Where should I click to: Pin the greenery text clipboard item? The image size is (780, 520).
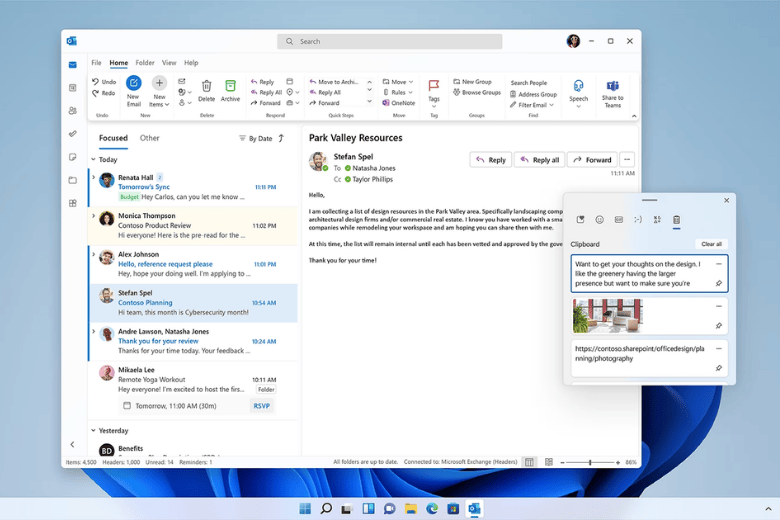tap(719, 283)
